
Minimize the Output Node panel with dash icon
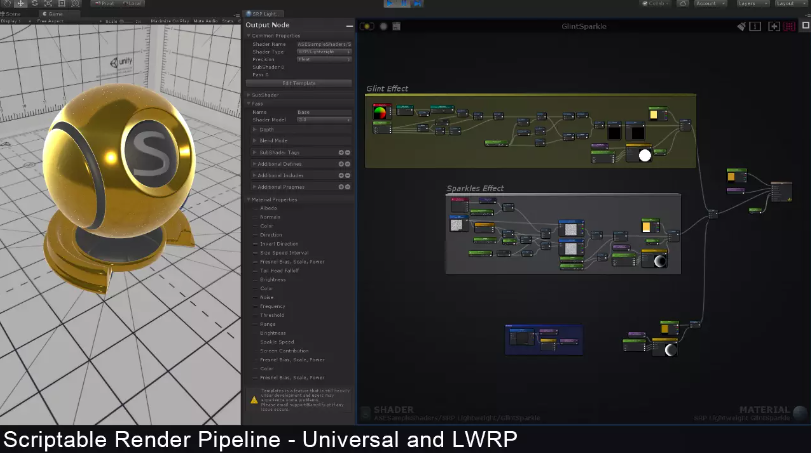point(350,25)
